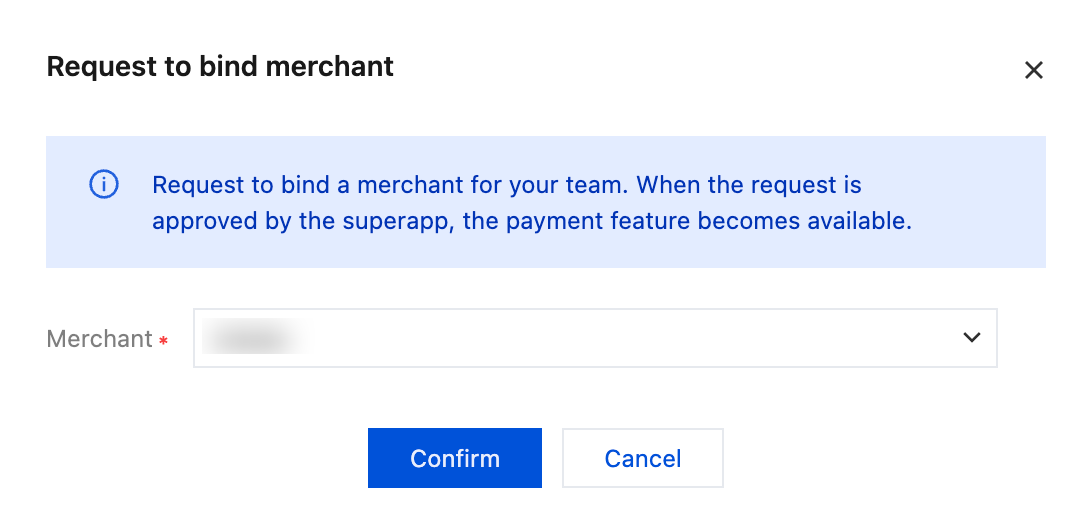Open the Merchant selection combo box
Screen dimensions: 1090x532
click(594, 338)
